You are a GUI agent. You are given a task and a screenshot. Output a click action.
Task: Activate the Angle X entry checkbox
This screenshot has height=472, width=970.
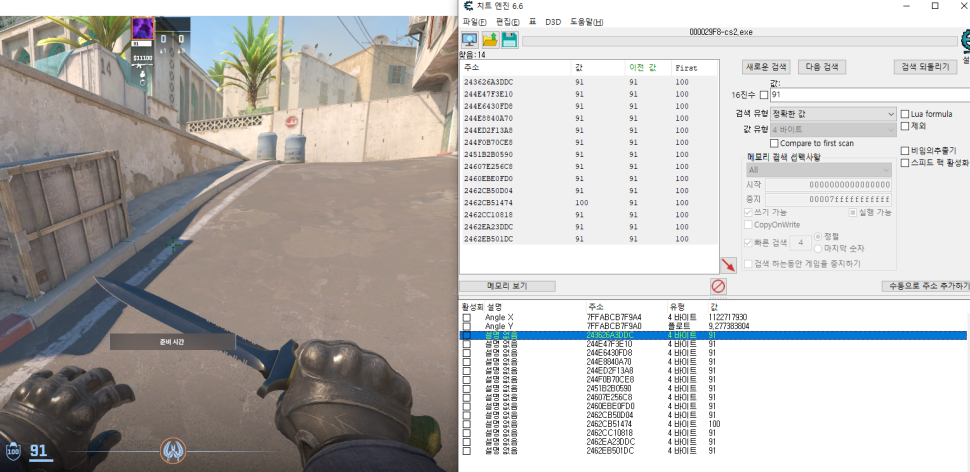point(466,317)
